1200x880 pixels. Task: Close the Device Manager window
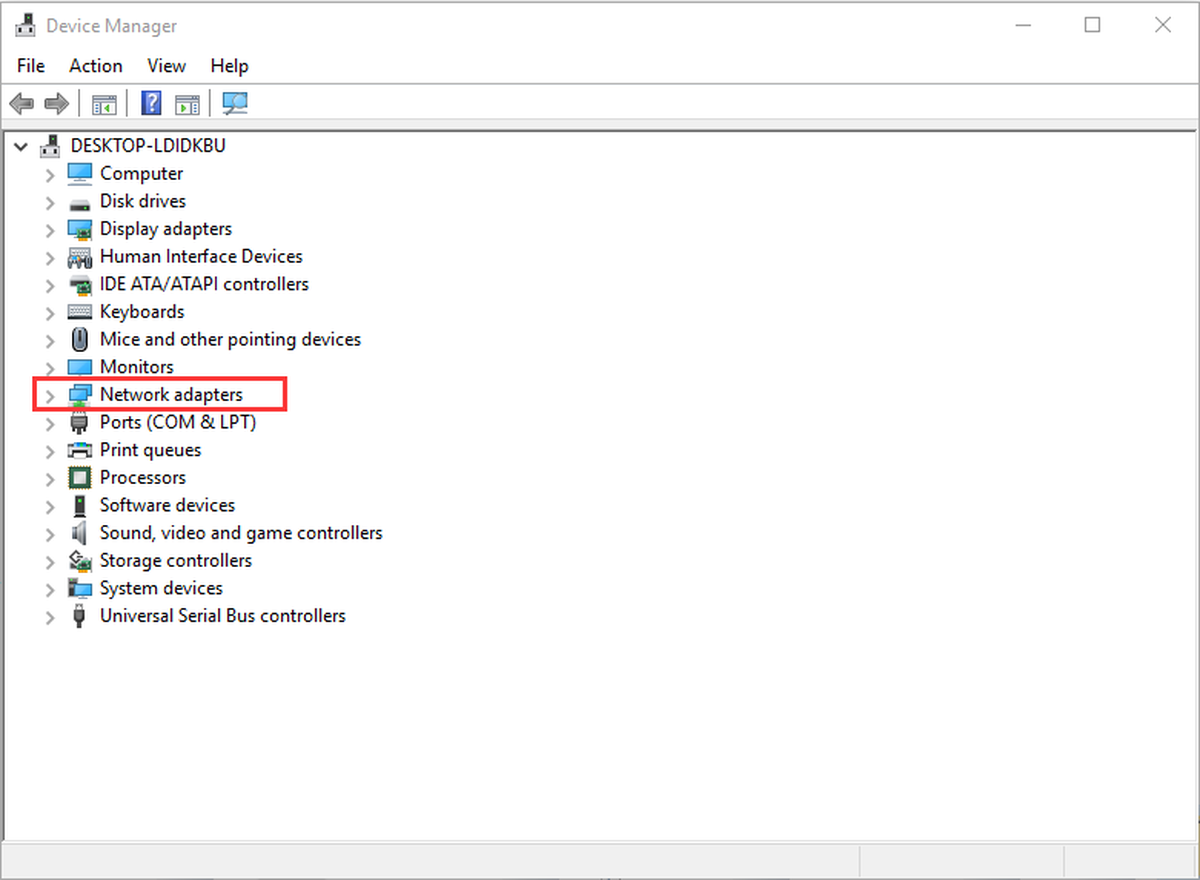[x=1162, y=26]
